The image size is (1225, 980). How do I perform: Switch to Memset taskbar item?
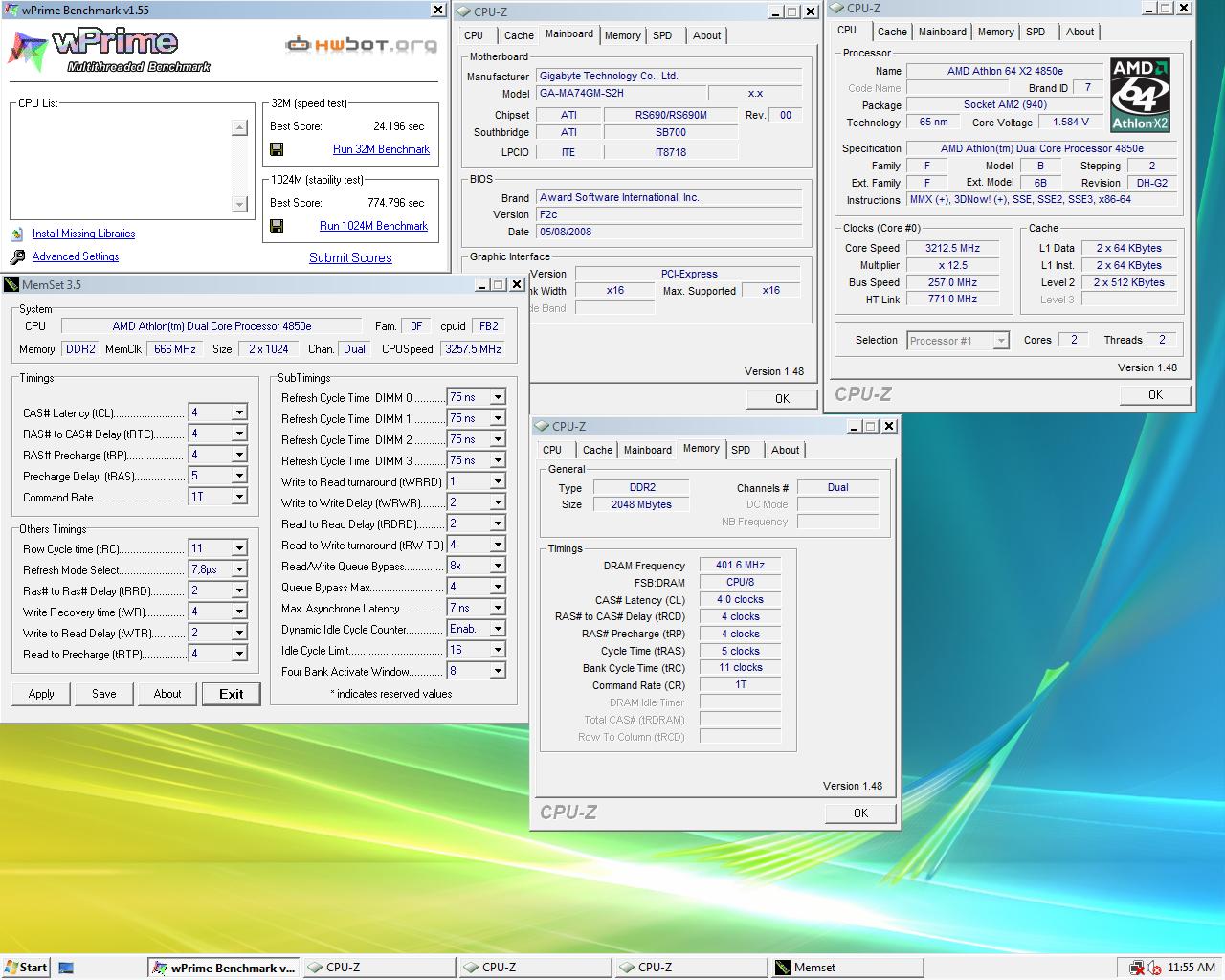[x=847, y=968]
